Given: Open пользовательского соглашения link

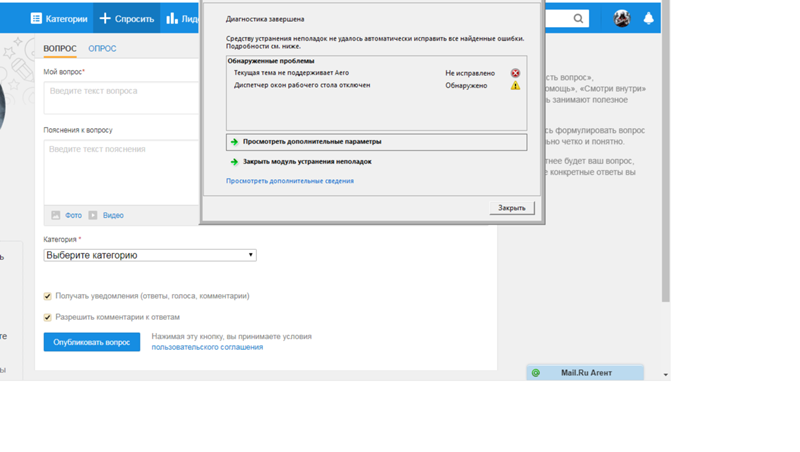Looking at the screenshot, I should (207, 347).
